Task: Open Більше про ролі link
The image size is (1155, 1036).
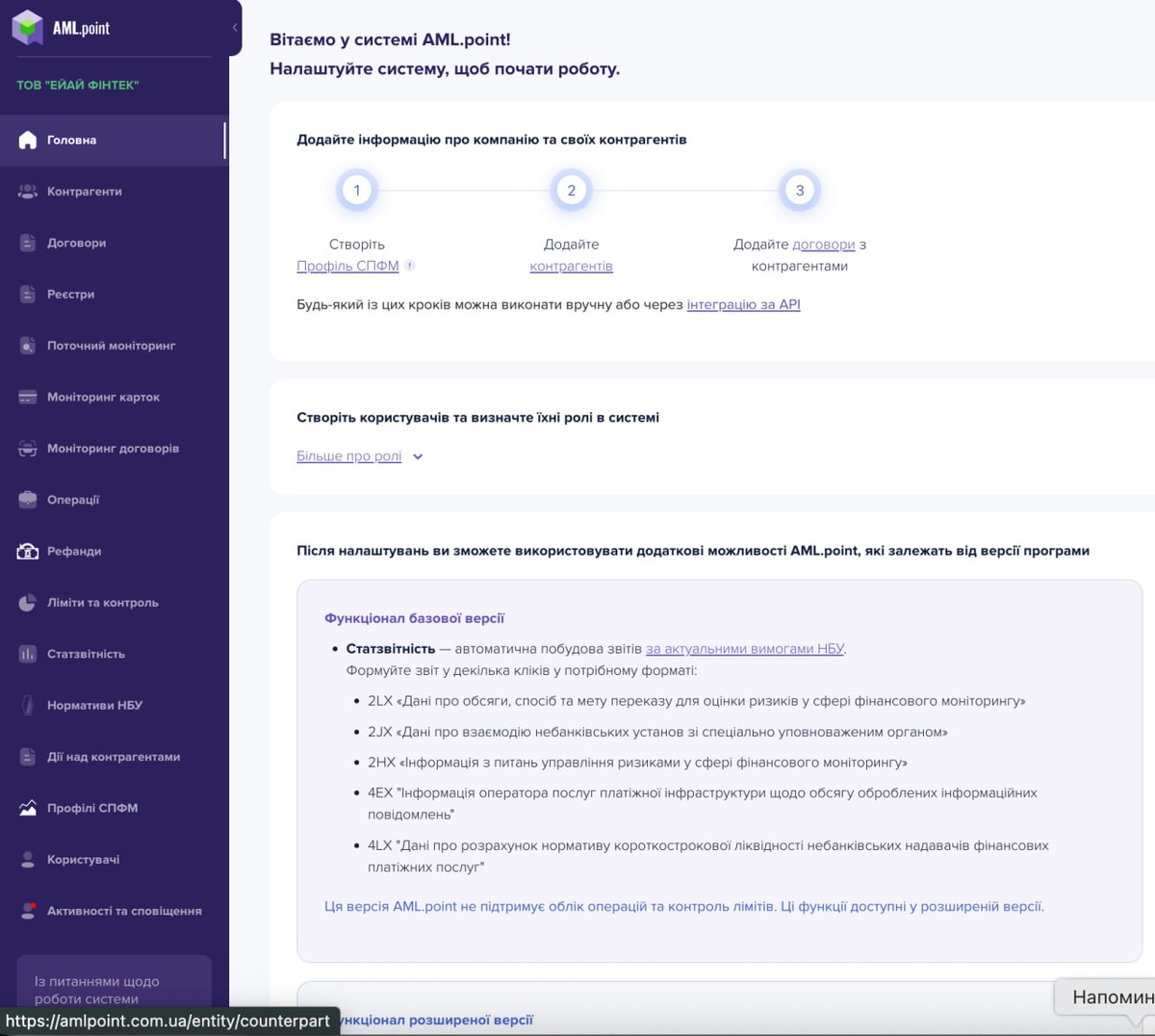Action: [x=348, y=456]
